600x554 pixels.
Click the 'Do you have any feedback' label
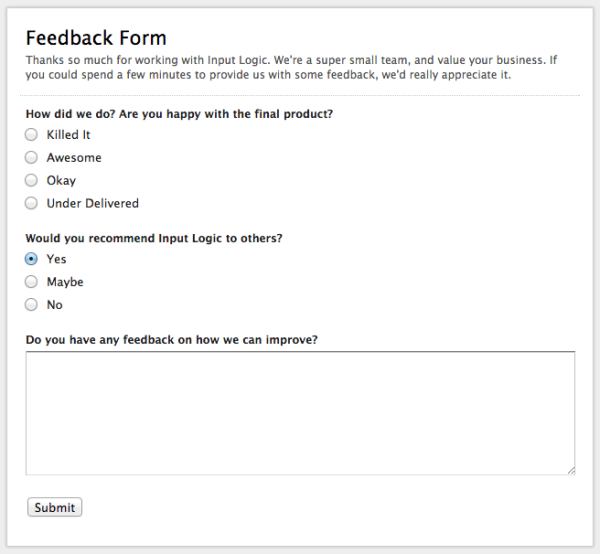pos(172,339)
